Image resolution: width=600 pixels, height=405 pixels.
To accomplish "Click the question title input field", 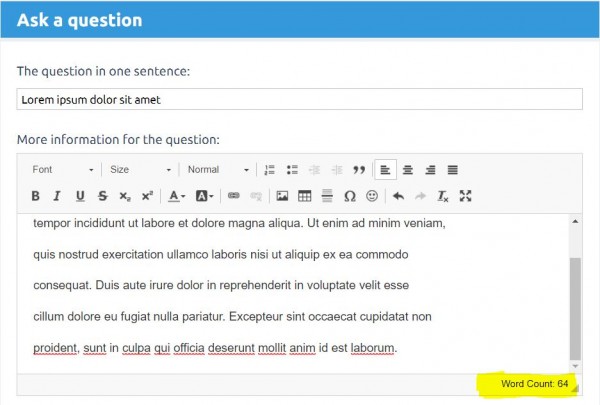I will coord(299,100).
